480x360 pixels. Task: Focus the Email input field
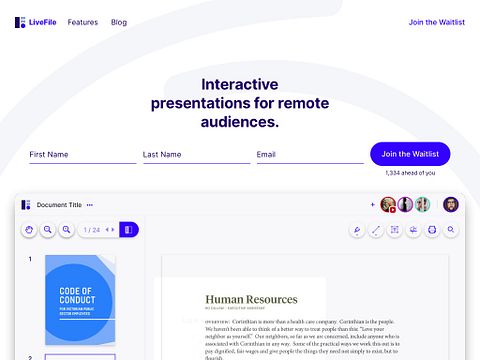coord(310,155)
